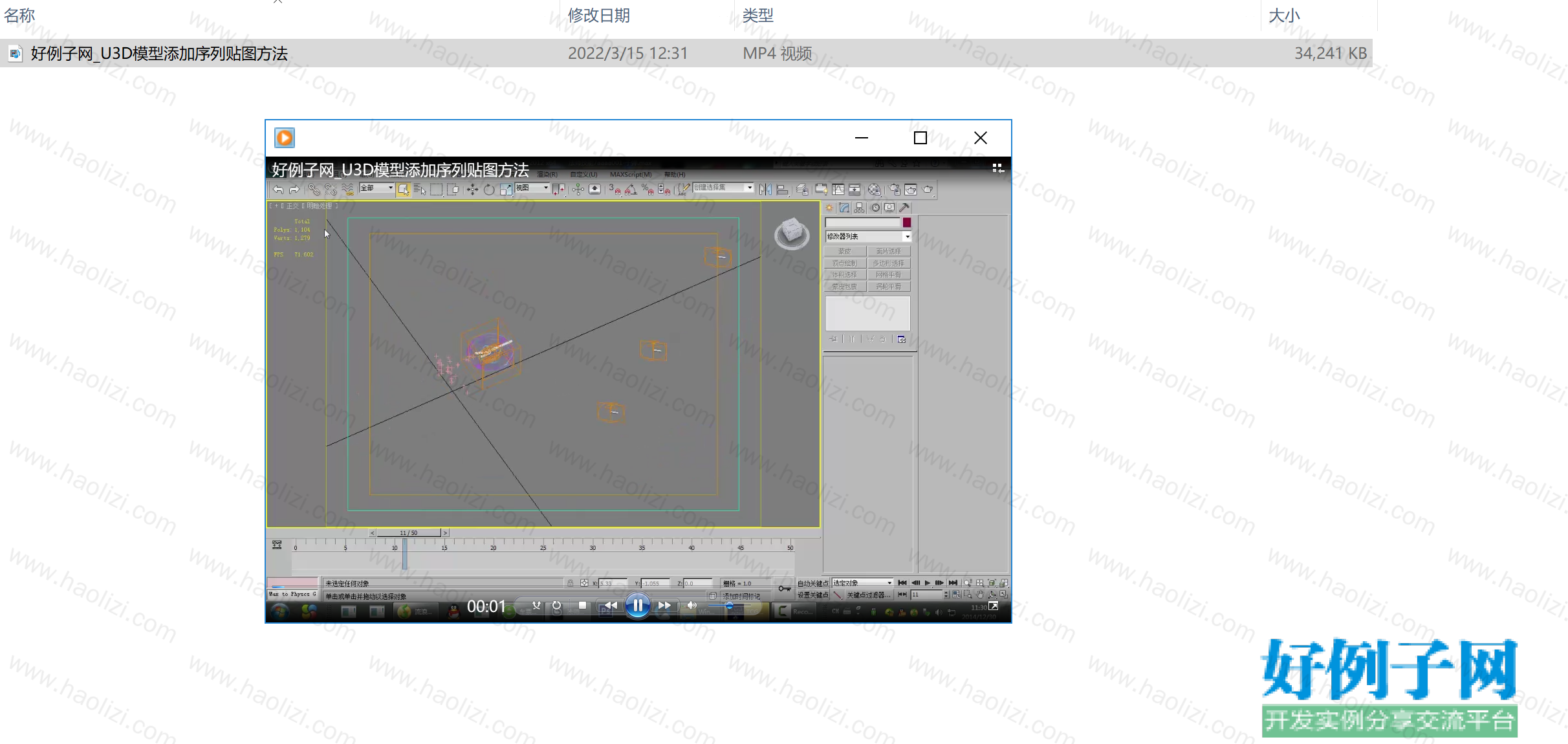Toggle the Angle Snap button

[631, 190]
